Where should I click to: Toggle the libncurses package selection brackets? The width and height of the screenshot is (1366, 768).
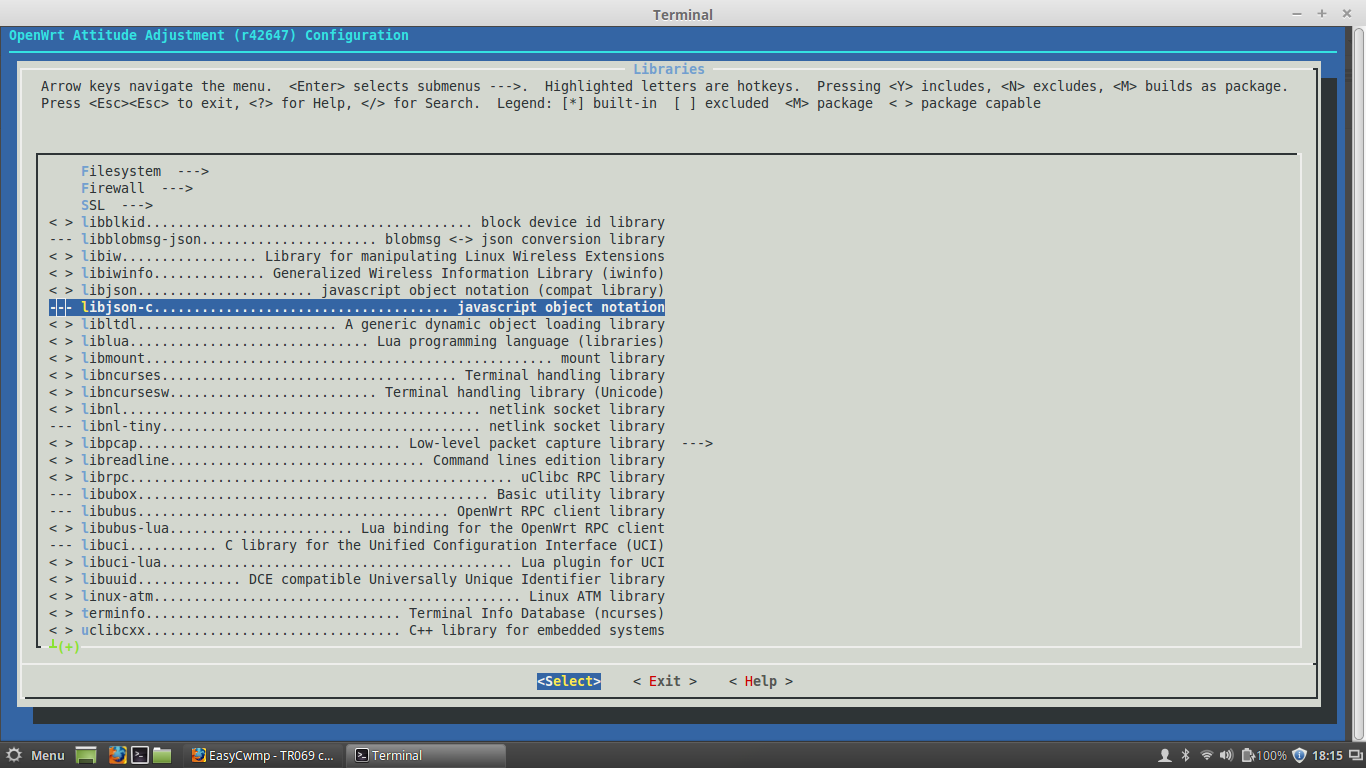click(61, 375)
